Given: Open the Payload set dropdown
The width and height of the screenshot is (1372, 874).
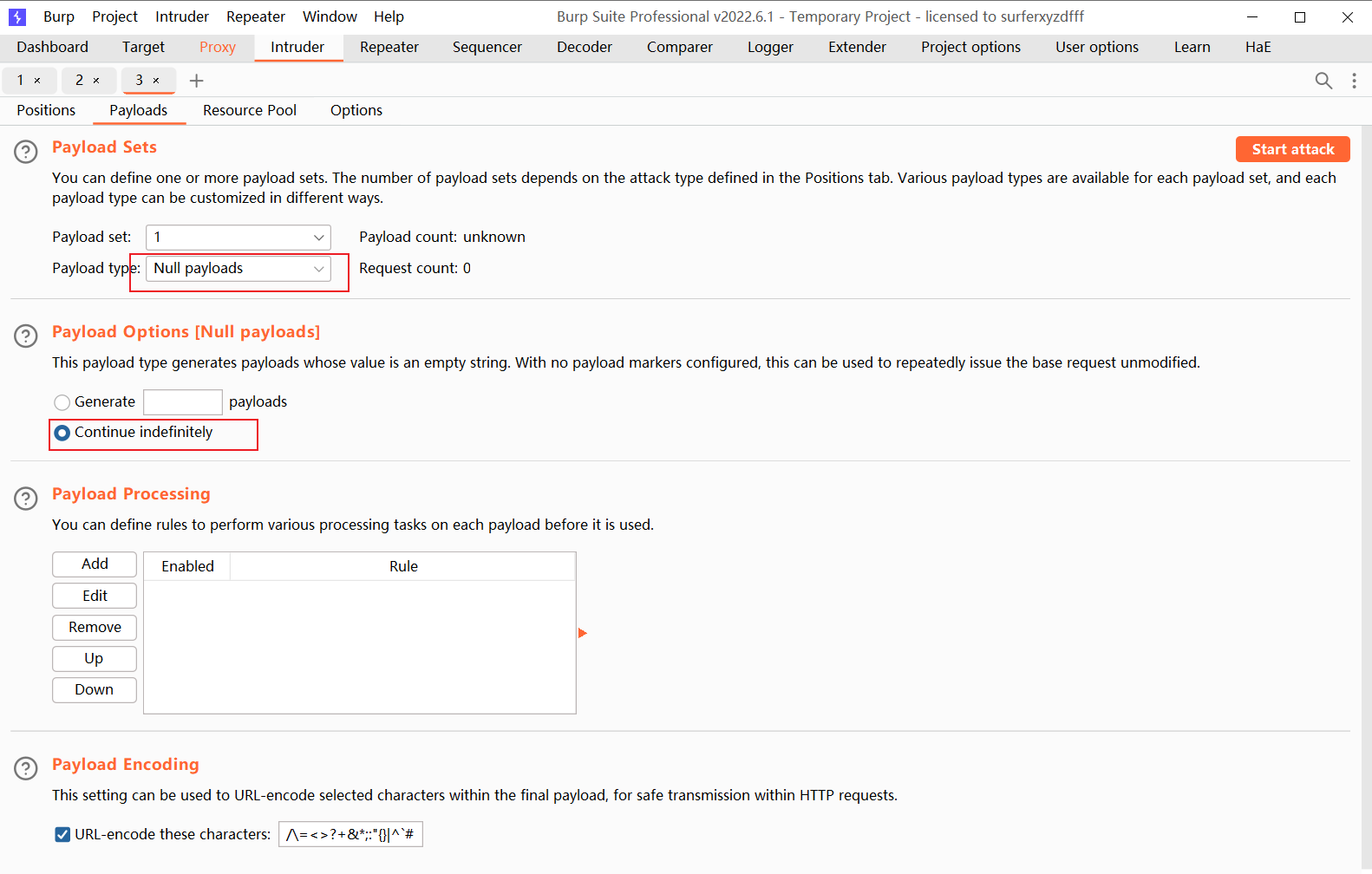Looking at the screenshot, I should (x=238, y=238).
